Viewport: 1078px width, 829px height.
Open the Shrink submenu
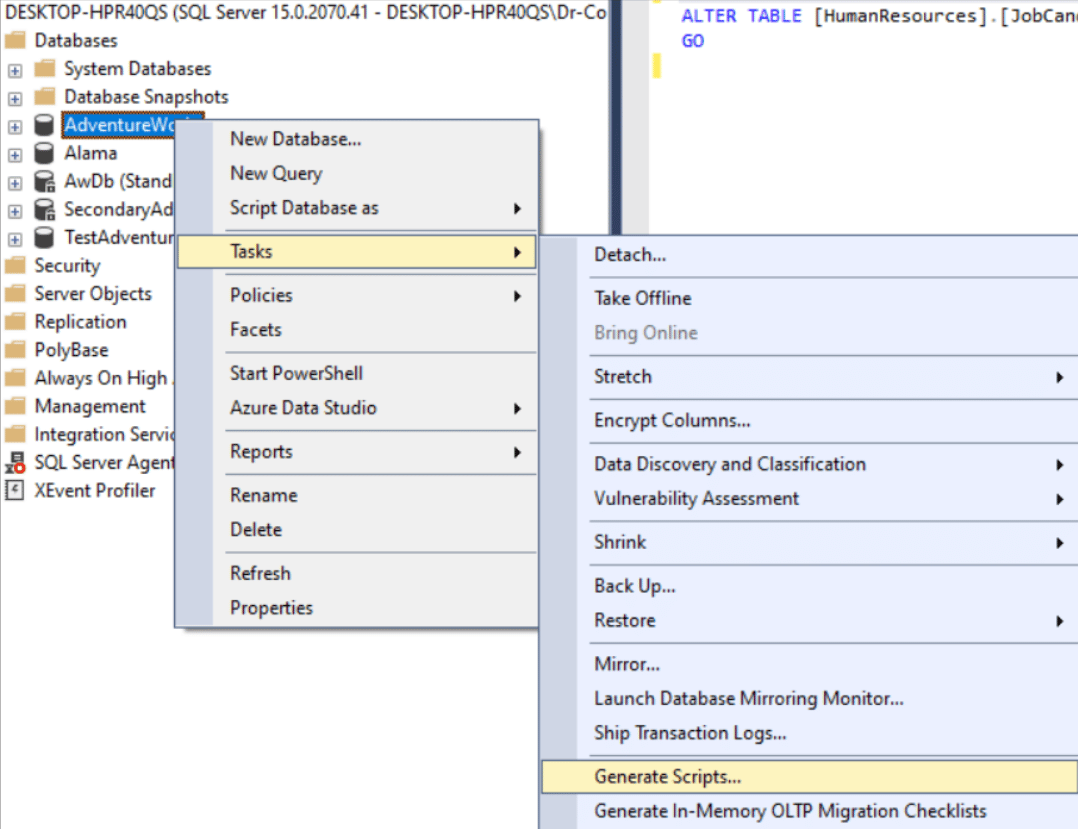point(620,542)
